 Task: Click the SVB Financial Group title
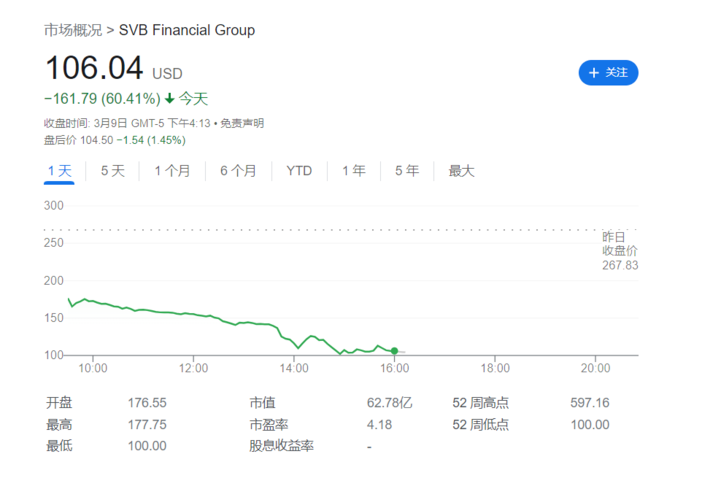187,30
